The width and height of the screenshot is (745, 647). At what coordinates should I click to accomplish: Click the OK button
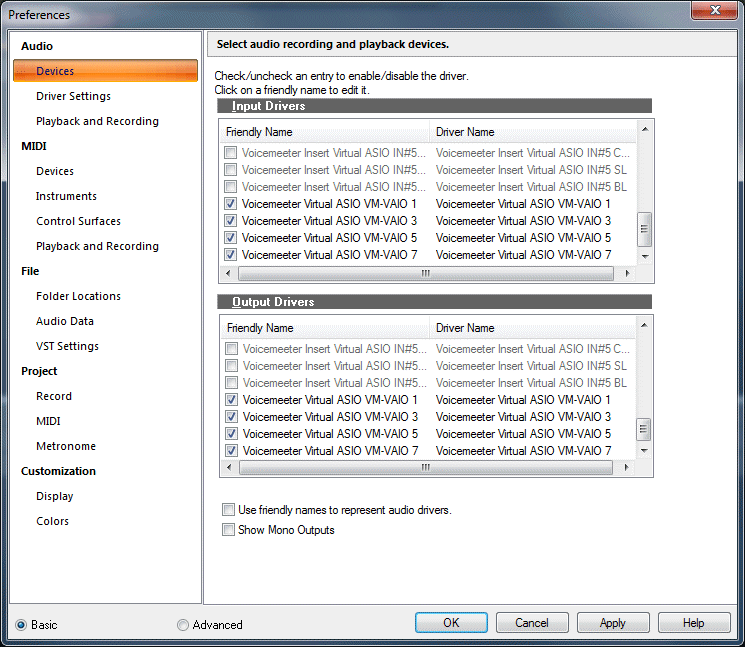[451, 623]
